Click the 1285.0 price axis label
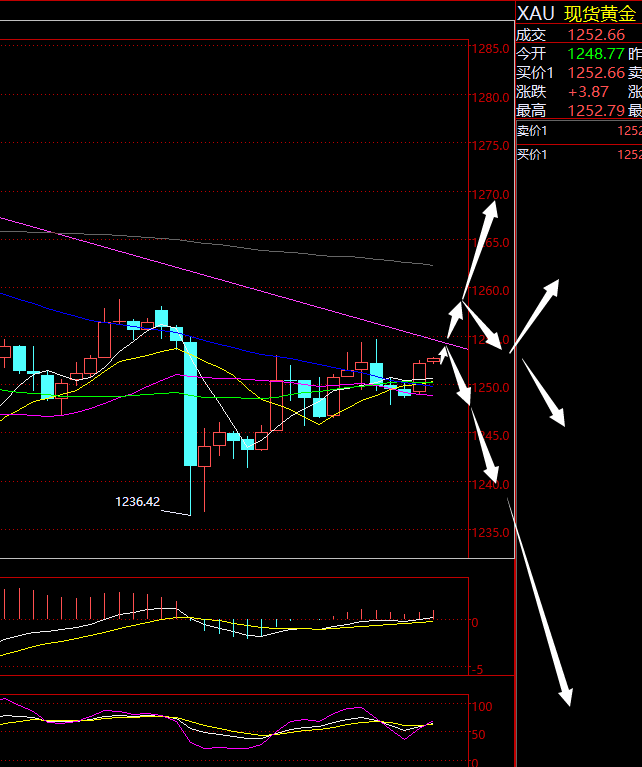Image resolution: width=642 pixels, height=767 pixels. (x=490, y=49)
